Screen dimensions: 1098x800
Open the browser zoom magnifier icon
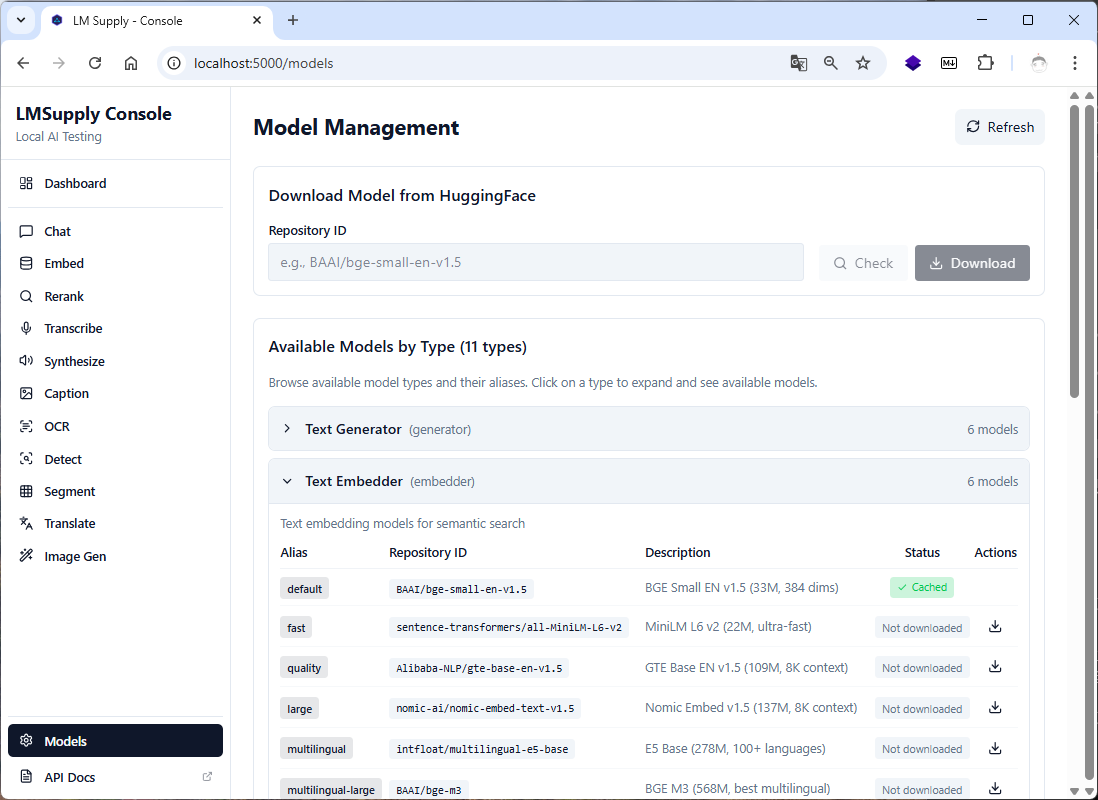coord(831,63)
